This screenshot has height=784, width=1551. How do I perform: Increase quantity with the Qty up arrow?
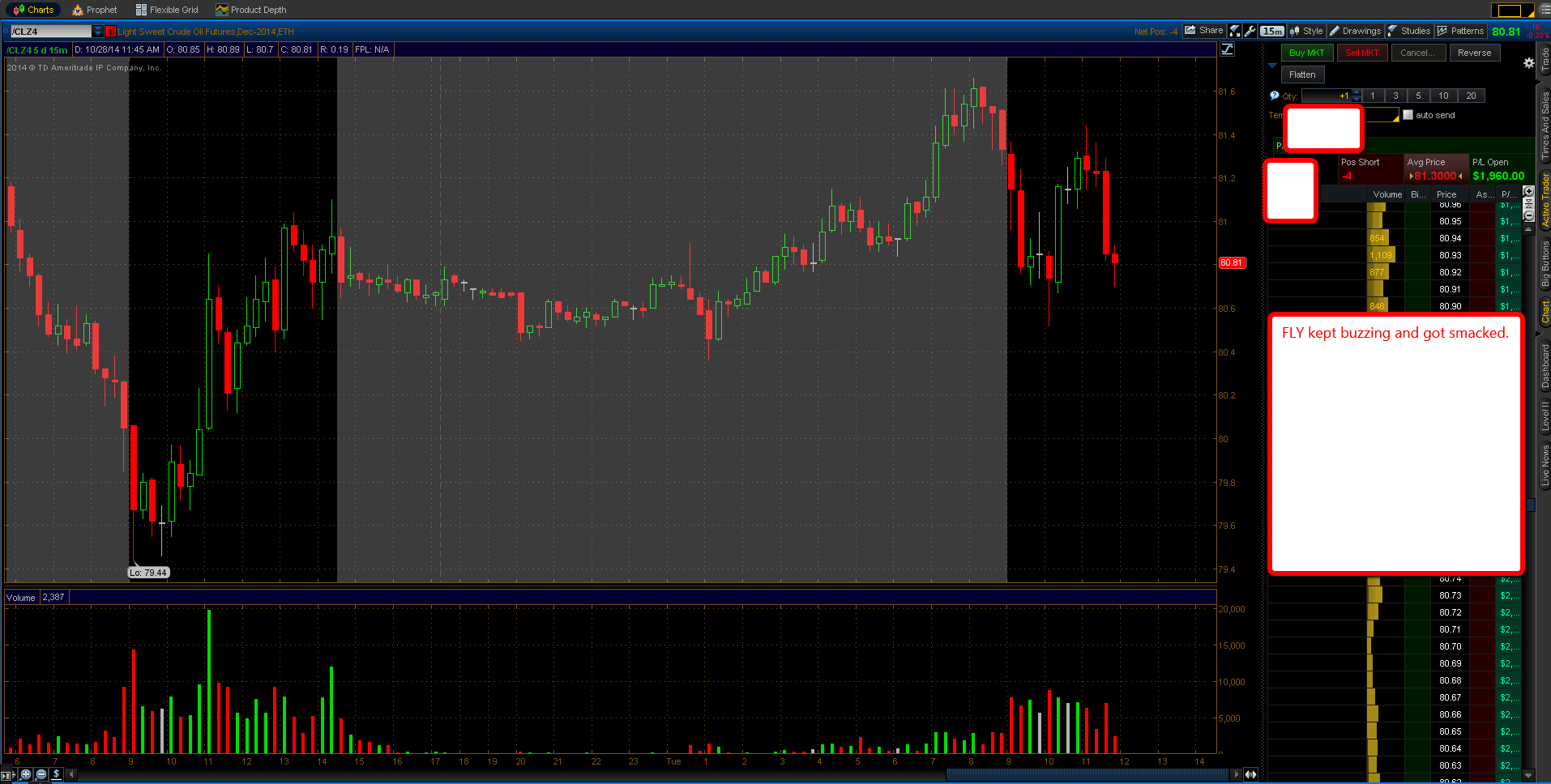click(x=1357, y=93)
